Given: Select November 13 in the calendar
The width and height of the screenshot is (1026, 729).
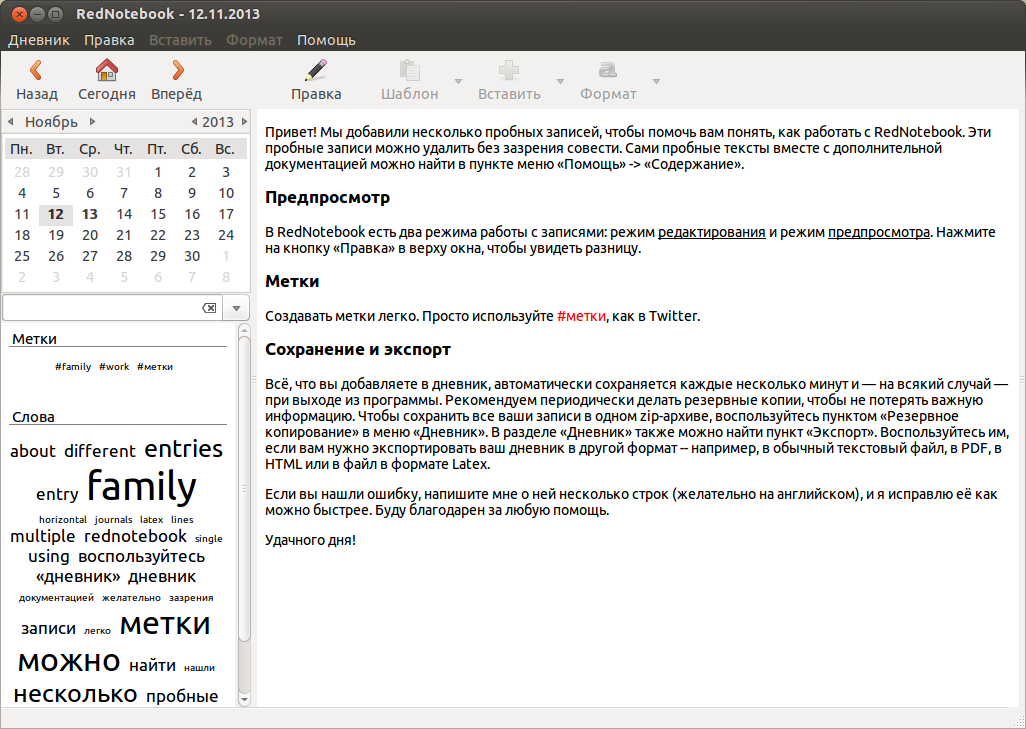Looking at the screenshot, I should pyautogui.click(x=89, y=214).
